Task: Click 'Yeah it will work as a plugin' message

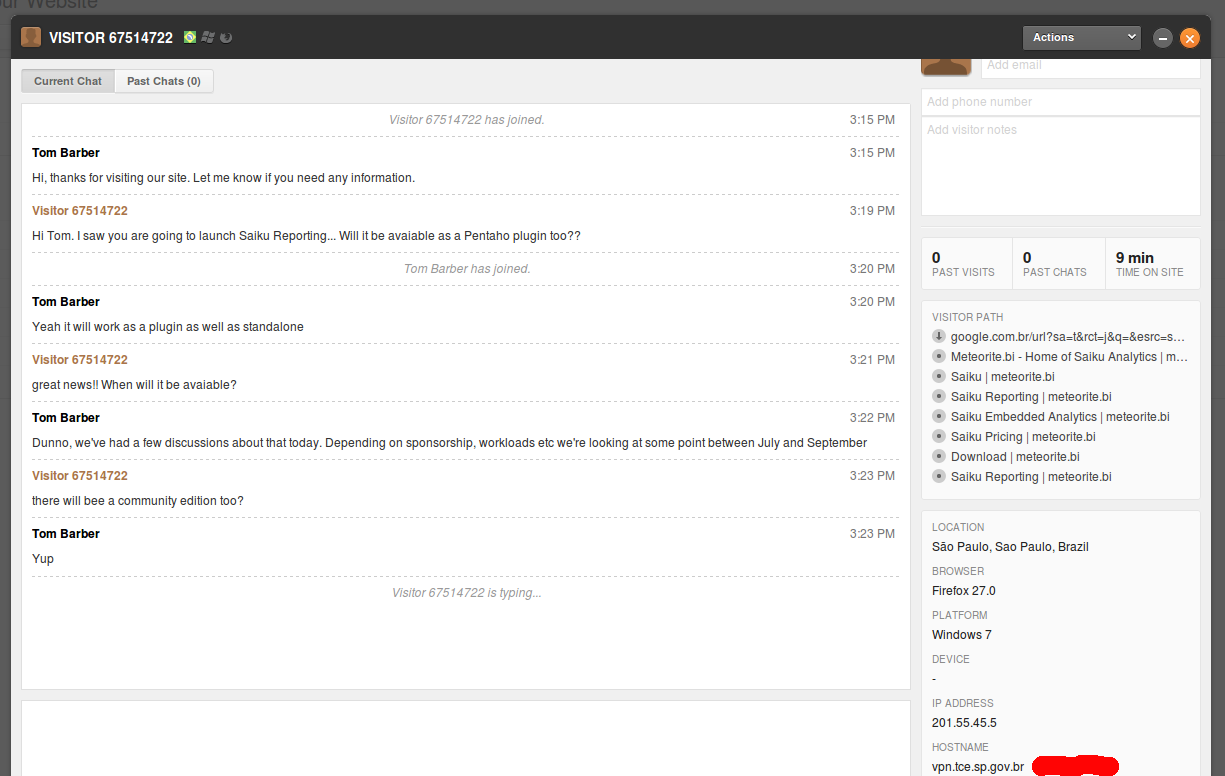Action: 168,327
